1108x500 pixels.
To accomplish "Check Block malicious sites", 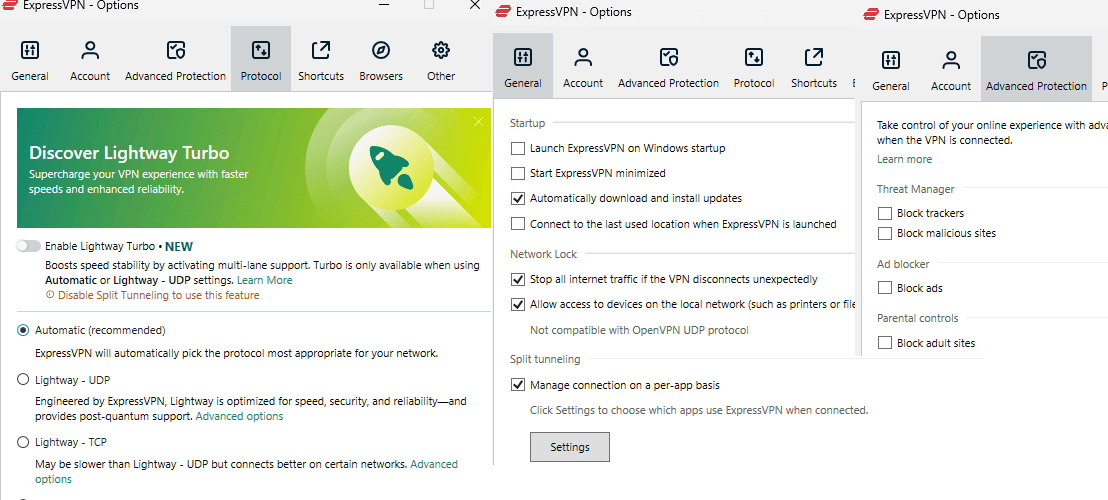I will tap(885, 233).
